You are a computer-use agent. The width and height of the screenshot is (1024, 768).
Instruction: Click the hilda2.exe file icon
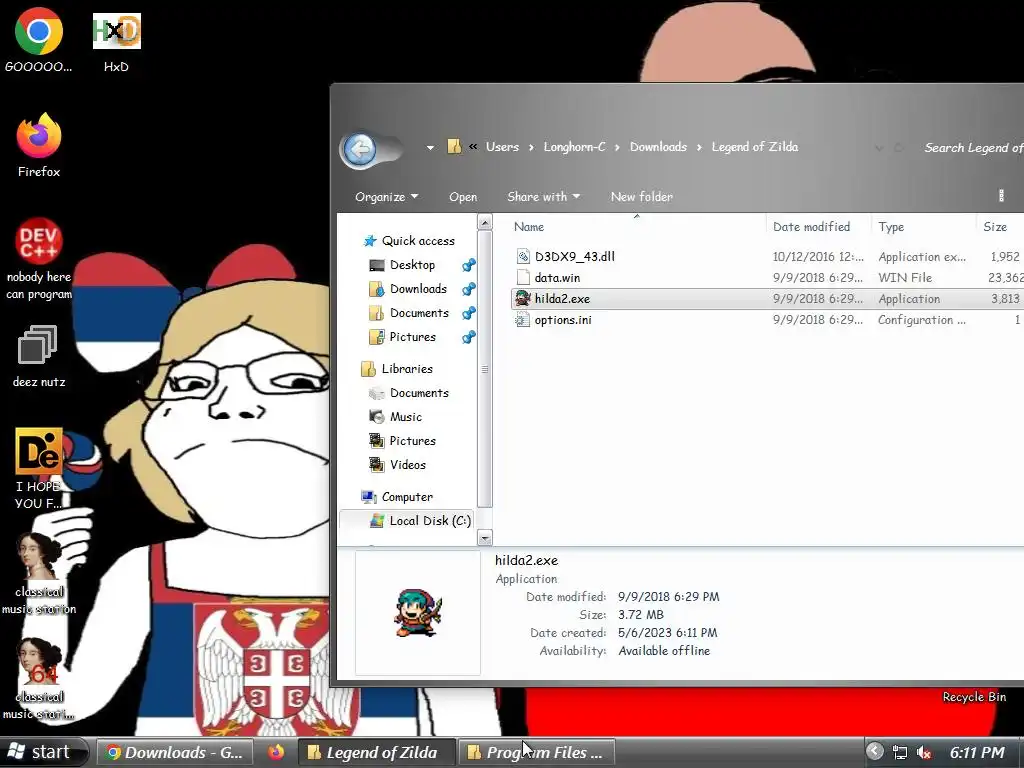click(522, 298)
